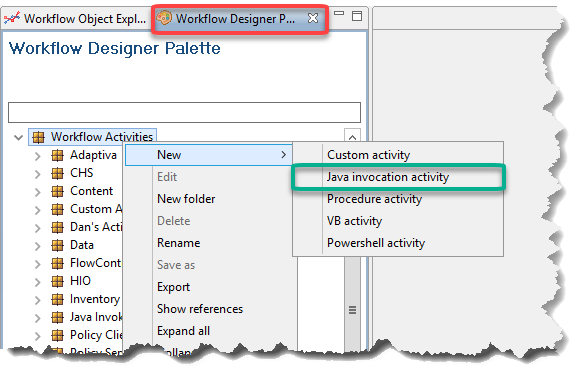Expand the Inventory folder node
The height and width of the screenshot is (367, 572).
tap(38, 300)
